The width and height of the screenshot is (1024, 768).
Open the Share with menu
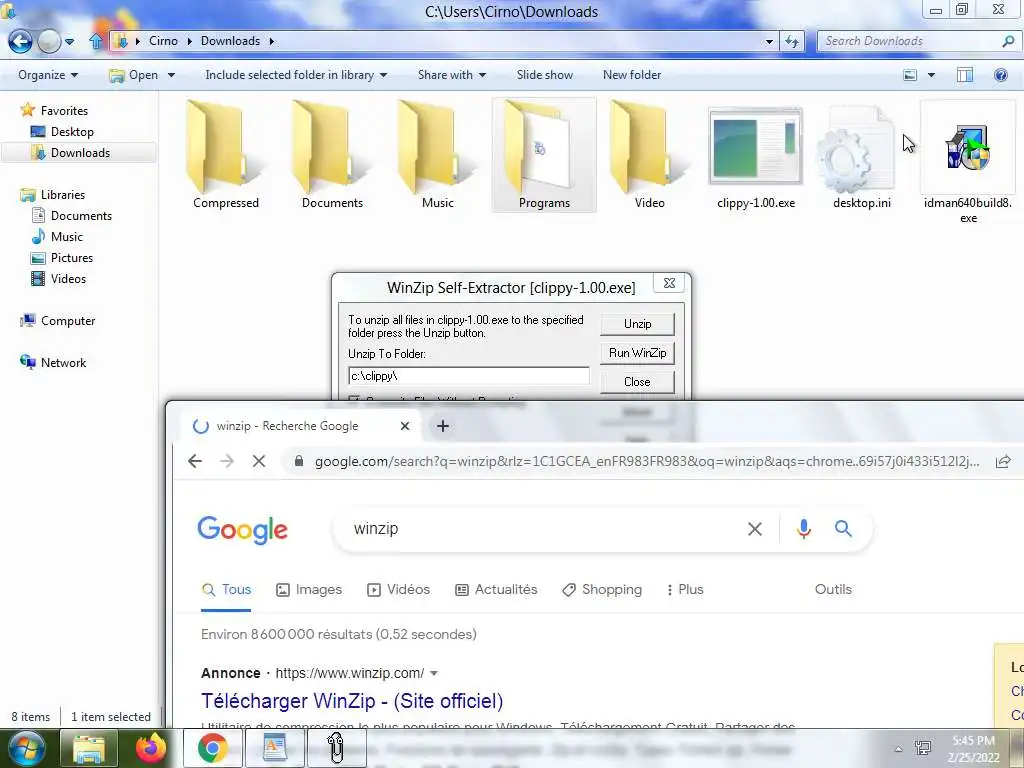[x=452, y=75]
